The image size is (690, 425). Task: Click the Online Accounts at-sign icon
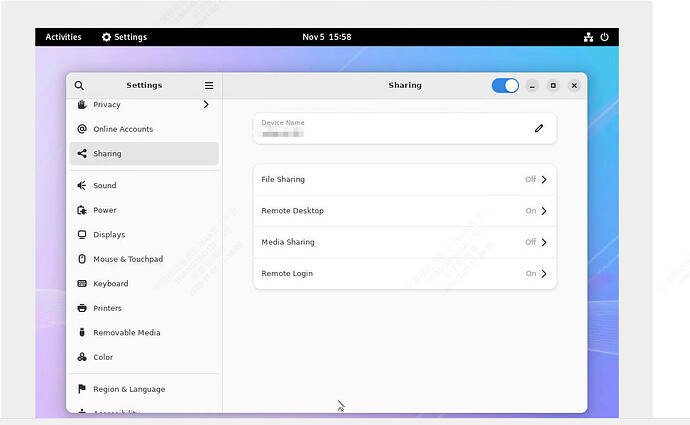click(x=82, y=129)
